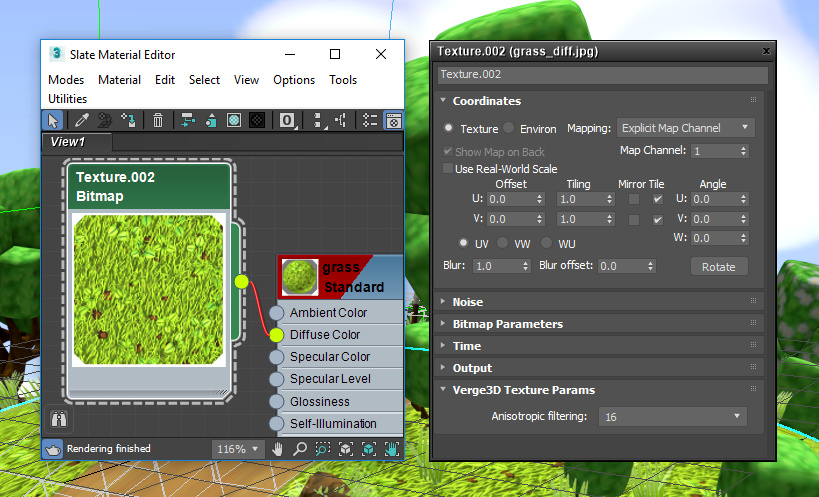
Task: Open the Material menu
Action: 120,80
